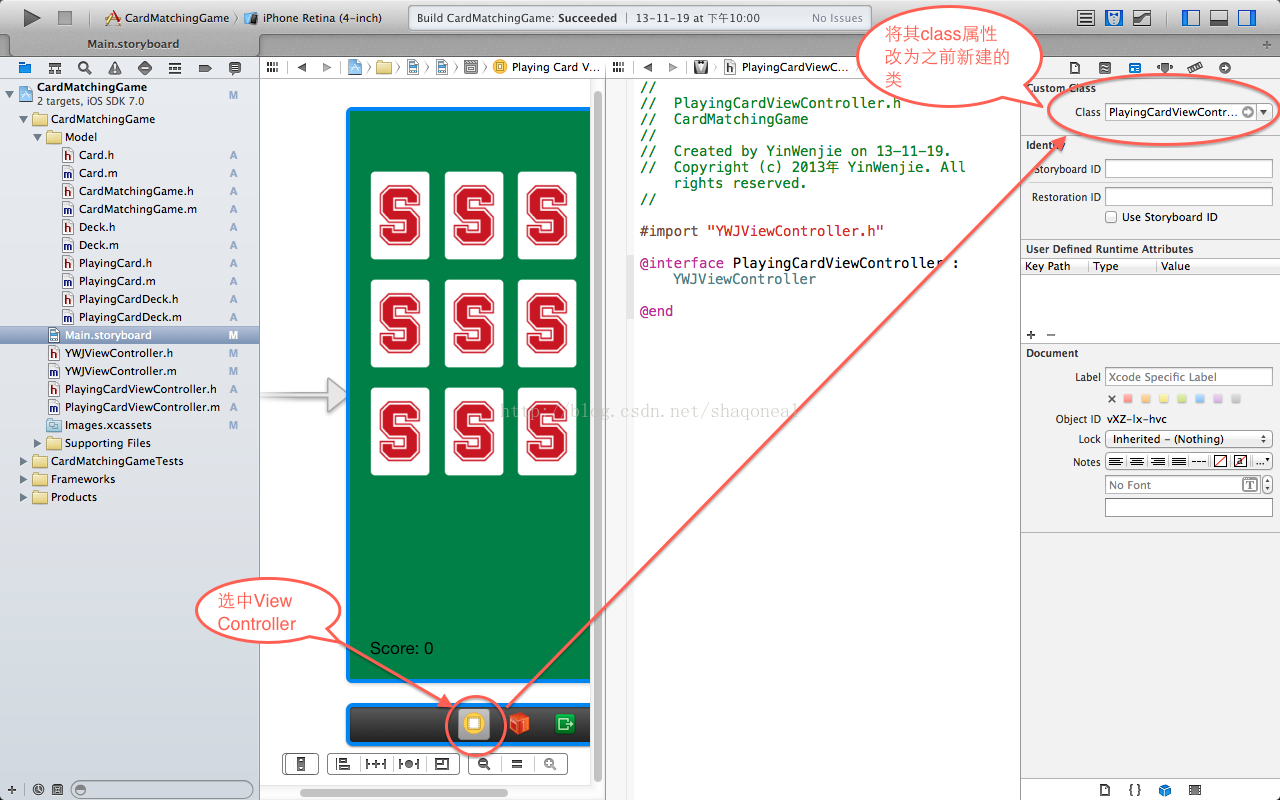
Task: Open Resolve Auto Layout Issues menu
Action: click(x=409, y=764)
